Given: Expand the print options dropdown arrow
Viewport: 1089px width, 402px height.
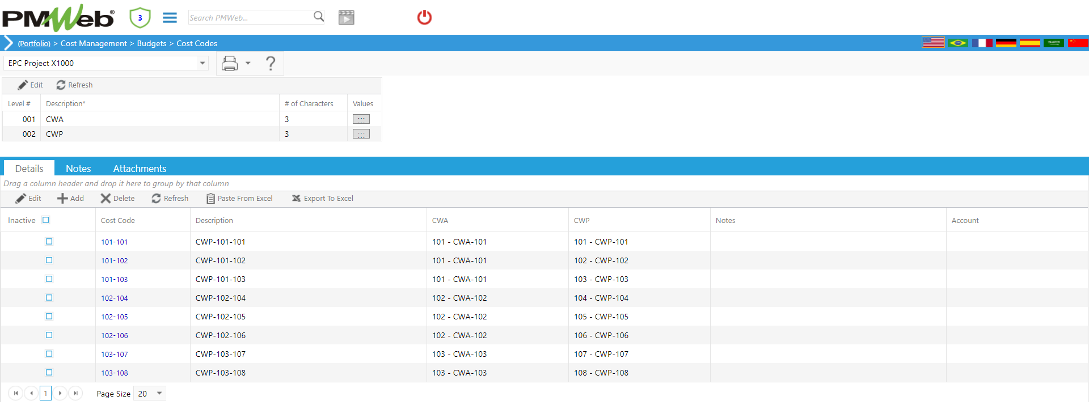Looking at the screenshot, I should (247, 64).
